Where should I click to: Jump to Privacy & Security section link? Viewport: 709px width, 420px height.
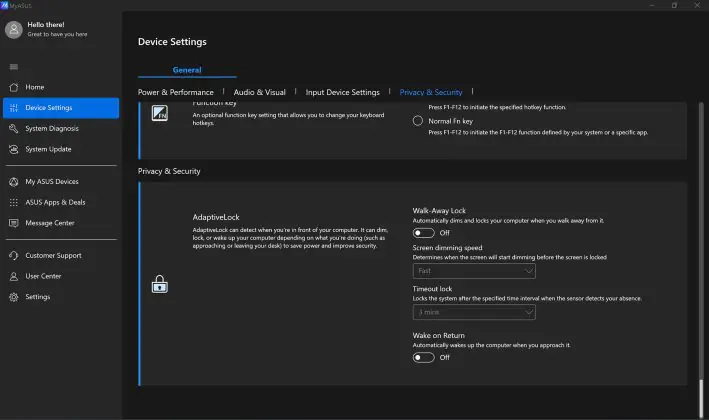click(x=431, y=92)
